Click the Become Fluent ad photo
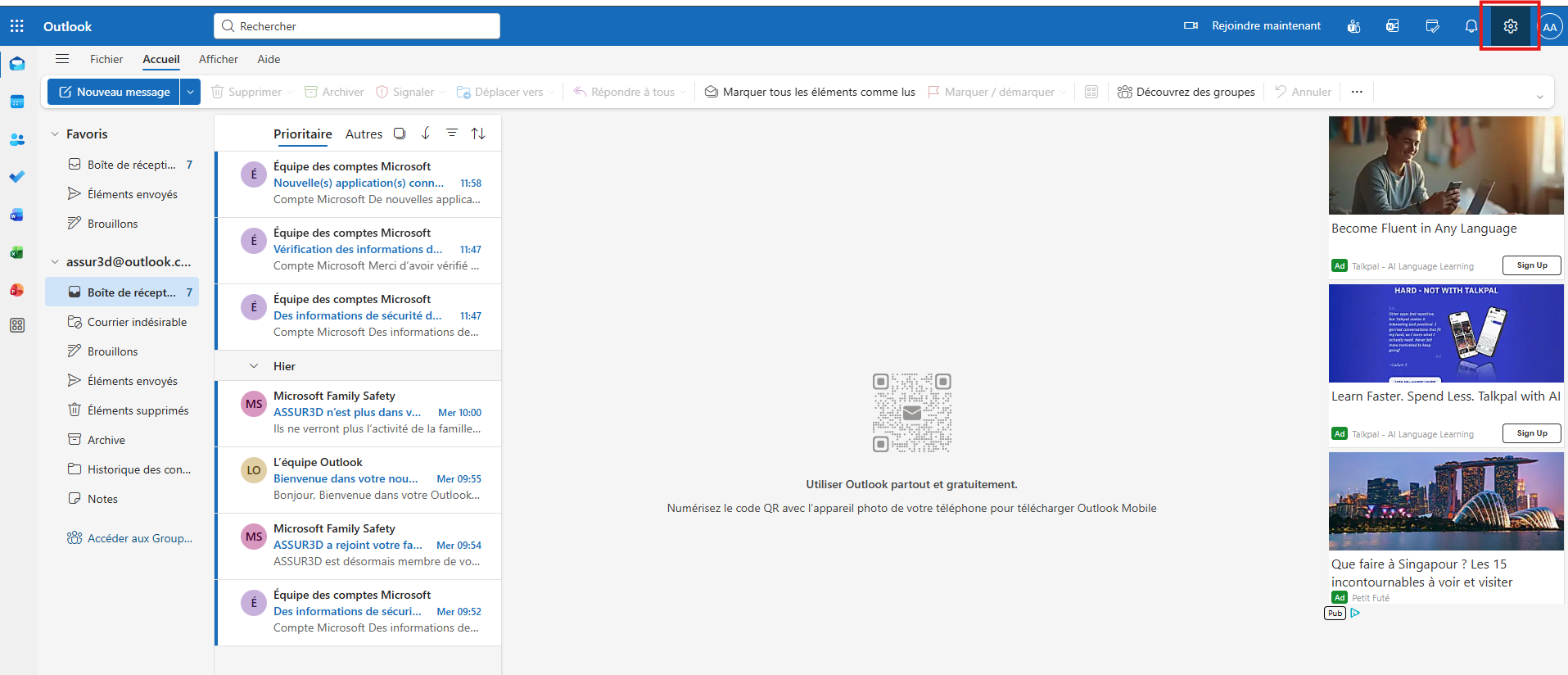This screenshot has height=675, width=1568. click(x=1446, y=165)
